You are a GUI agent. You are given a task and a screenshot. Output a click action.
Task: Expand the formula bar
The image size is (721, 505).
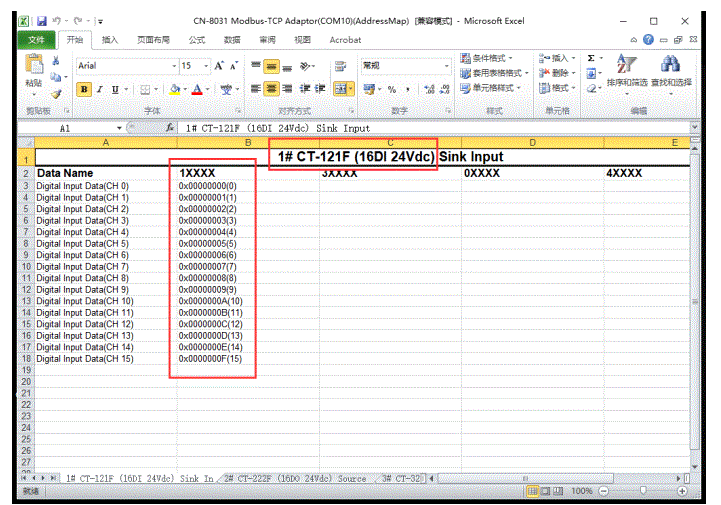[x=694, y=127]
